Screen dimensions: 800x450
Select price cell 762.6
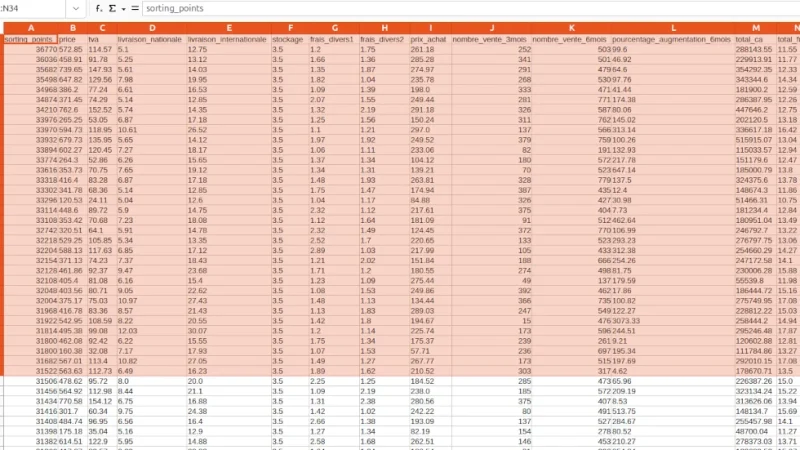[x=72, y=110]
